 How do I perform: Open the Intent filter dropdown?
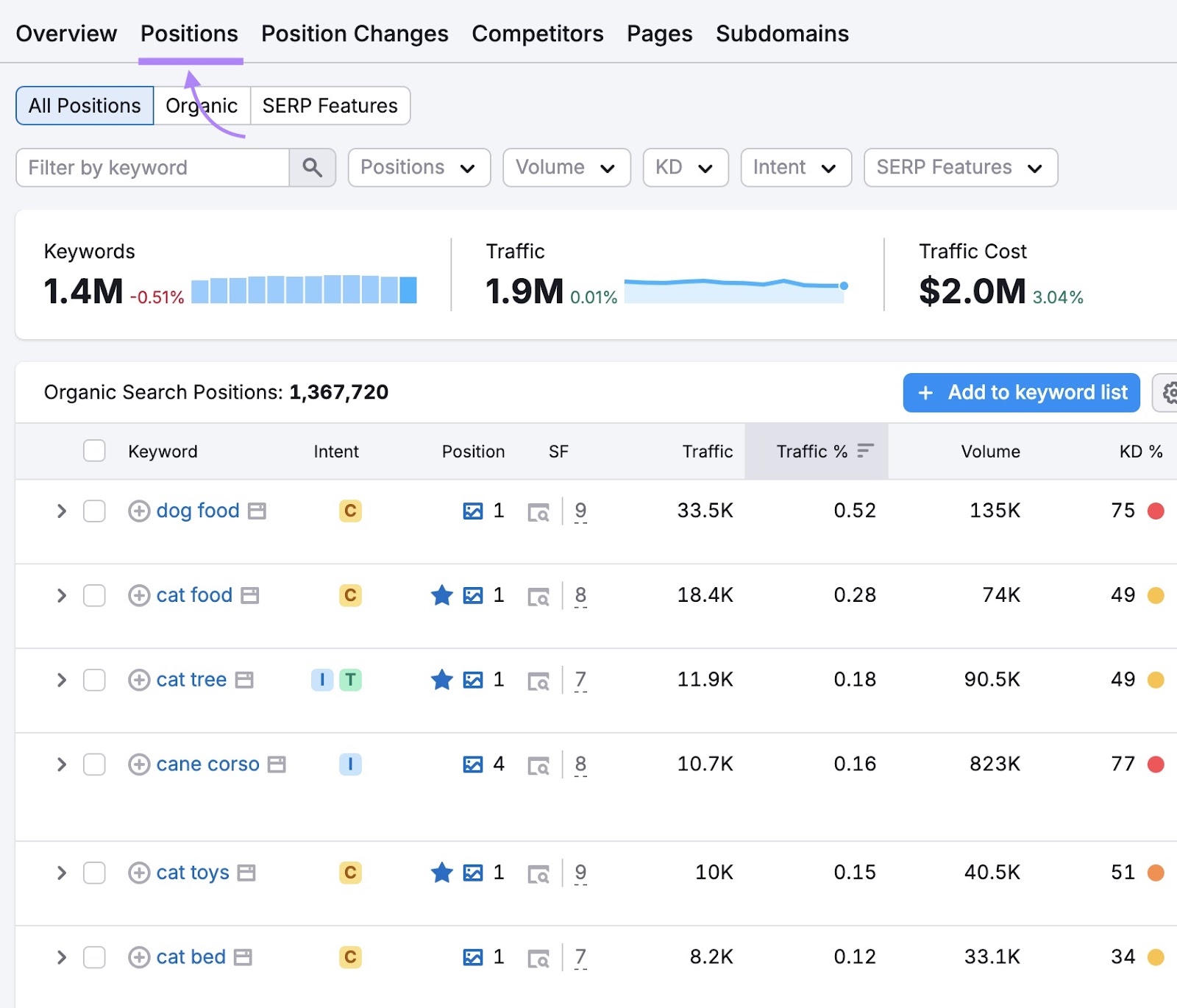tap(795, 167)
